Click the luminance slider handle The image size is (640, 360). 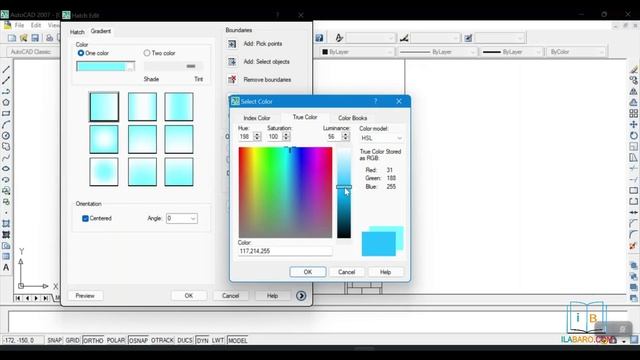point(344,187)
